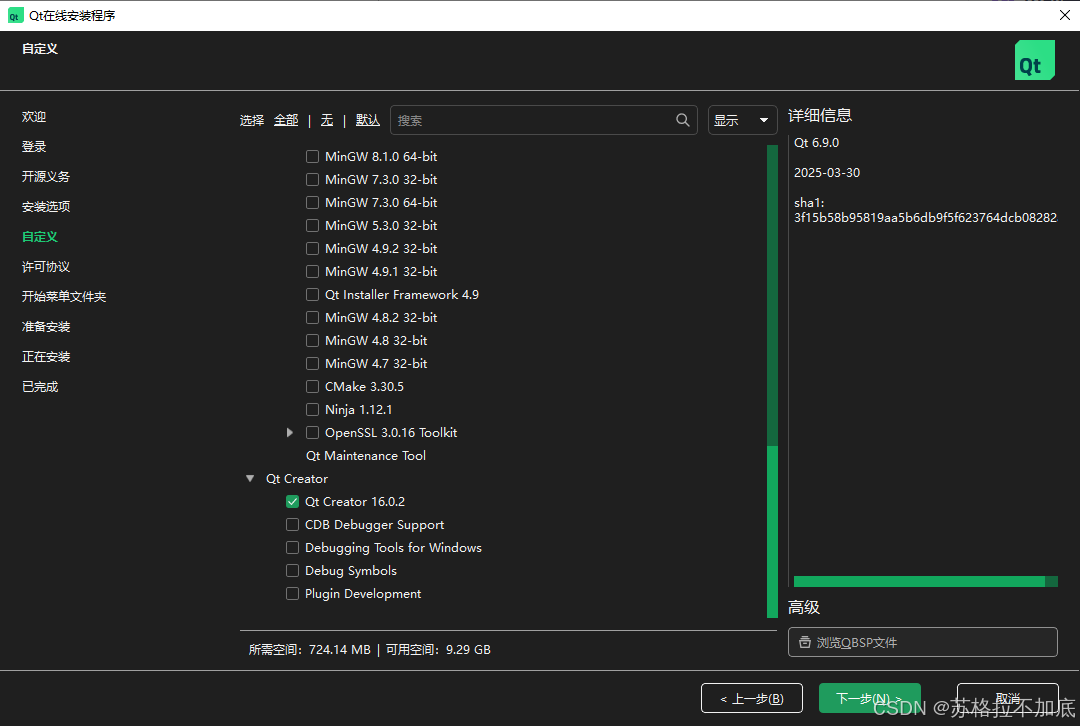Click the folder icon beside 浏览QBSP文件
Viewport: 1080px width, 726px height.
[804, 643]
